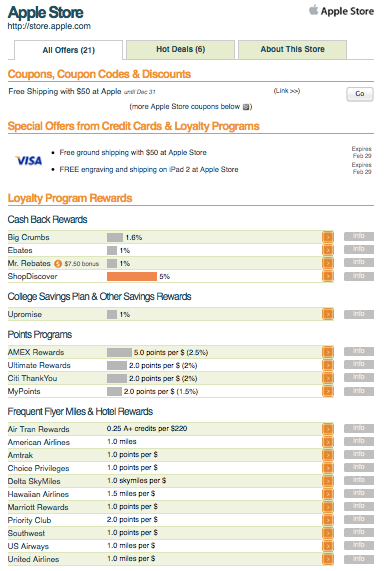Open FREE engraving on iPad 2 offer
The image size is (384, 571).
pyautogui.click(x=149, y=170)
